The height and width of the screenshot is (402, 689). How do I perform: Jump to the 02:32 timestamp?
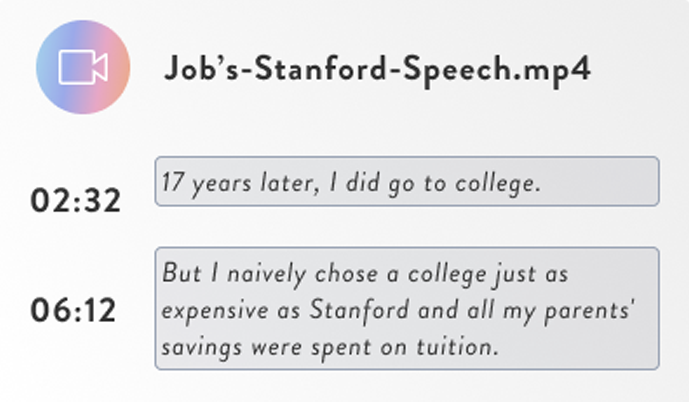[x=75, y=201]
